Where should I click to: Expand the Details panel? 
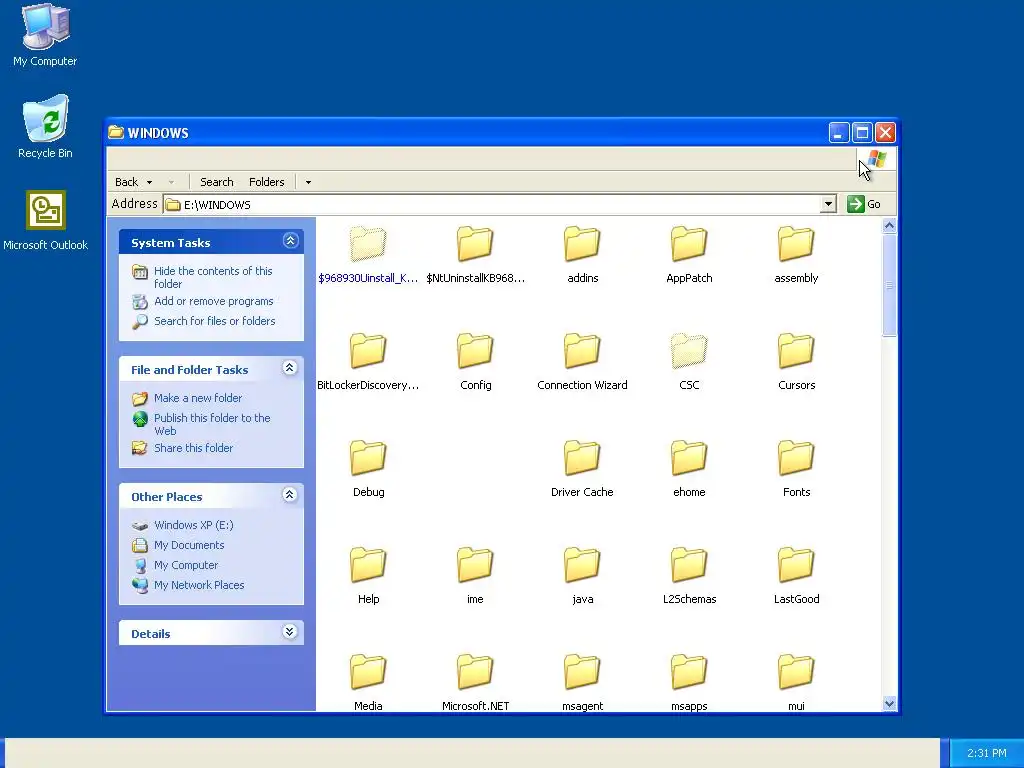(290, 632)
